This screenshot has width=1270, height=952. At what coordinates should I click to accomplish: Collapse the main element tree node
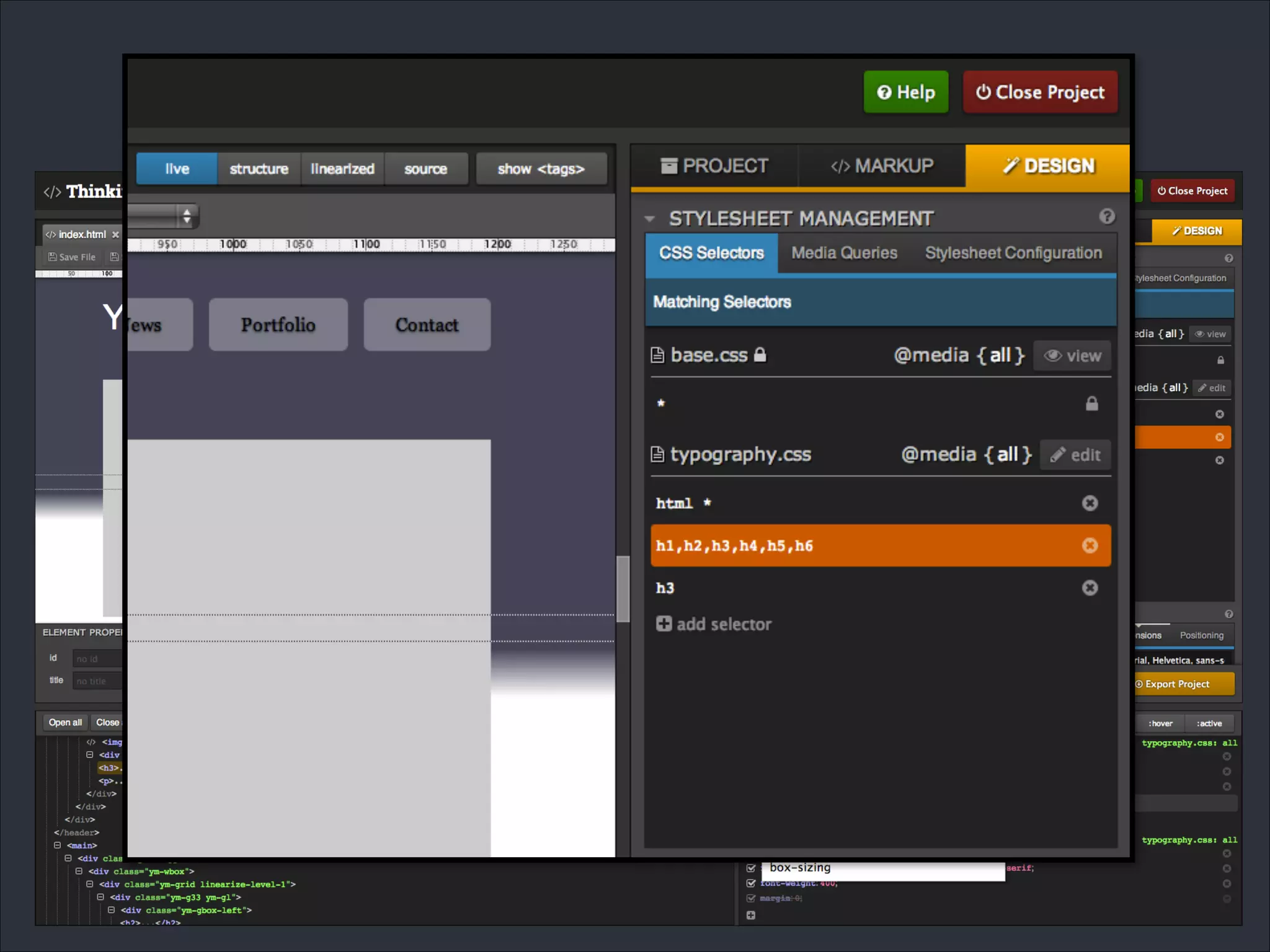click(x=58, y=845)
